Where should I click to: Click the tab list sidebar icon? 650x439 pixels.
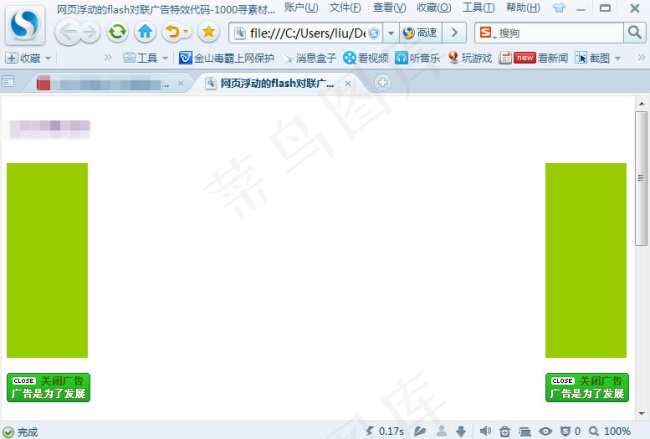click(8, 82)
